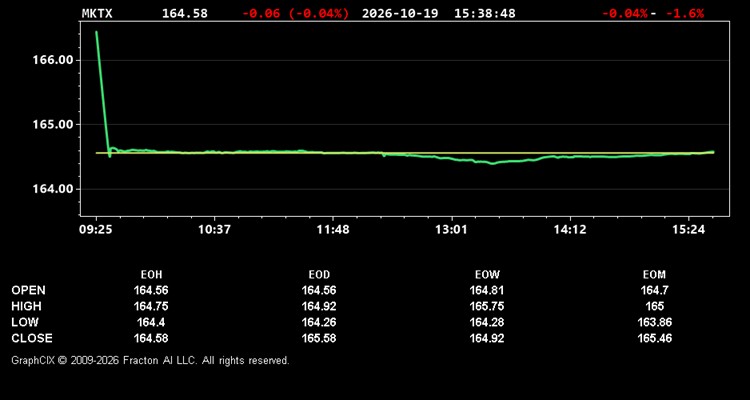Image resolution: width=750 pixels, height=400 pixels.
Task: Click the EOW high value 165.75
Action: click(487, 306)
